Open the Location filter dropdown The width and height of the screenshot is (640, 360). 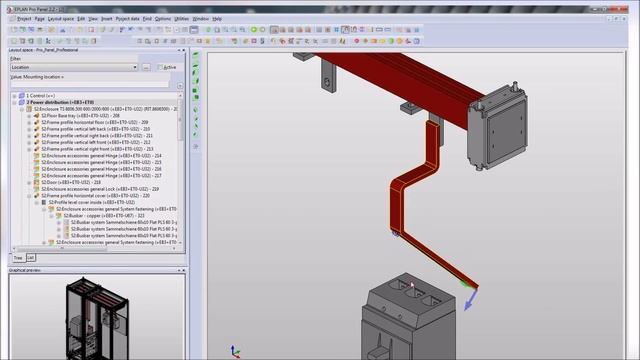[x=135, y=67]
